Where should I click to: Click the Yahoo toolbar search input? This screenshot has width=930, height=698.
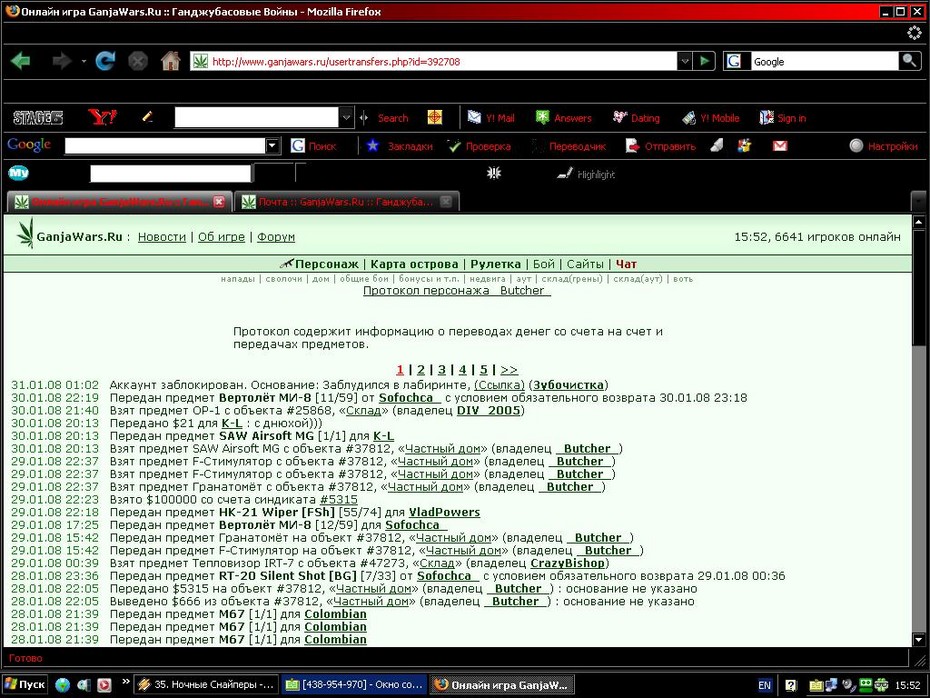256,117
